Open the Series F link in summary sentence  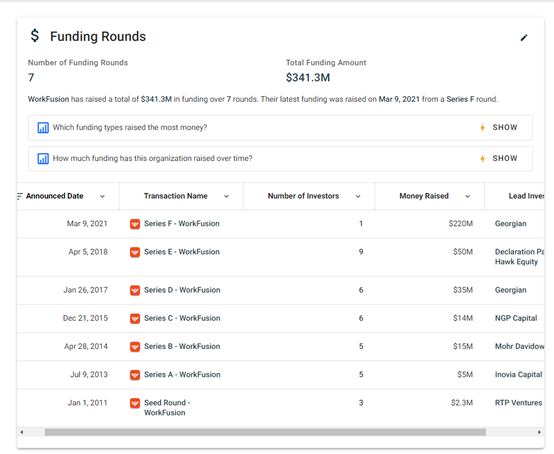coord(460,99)
